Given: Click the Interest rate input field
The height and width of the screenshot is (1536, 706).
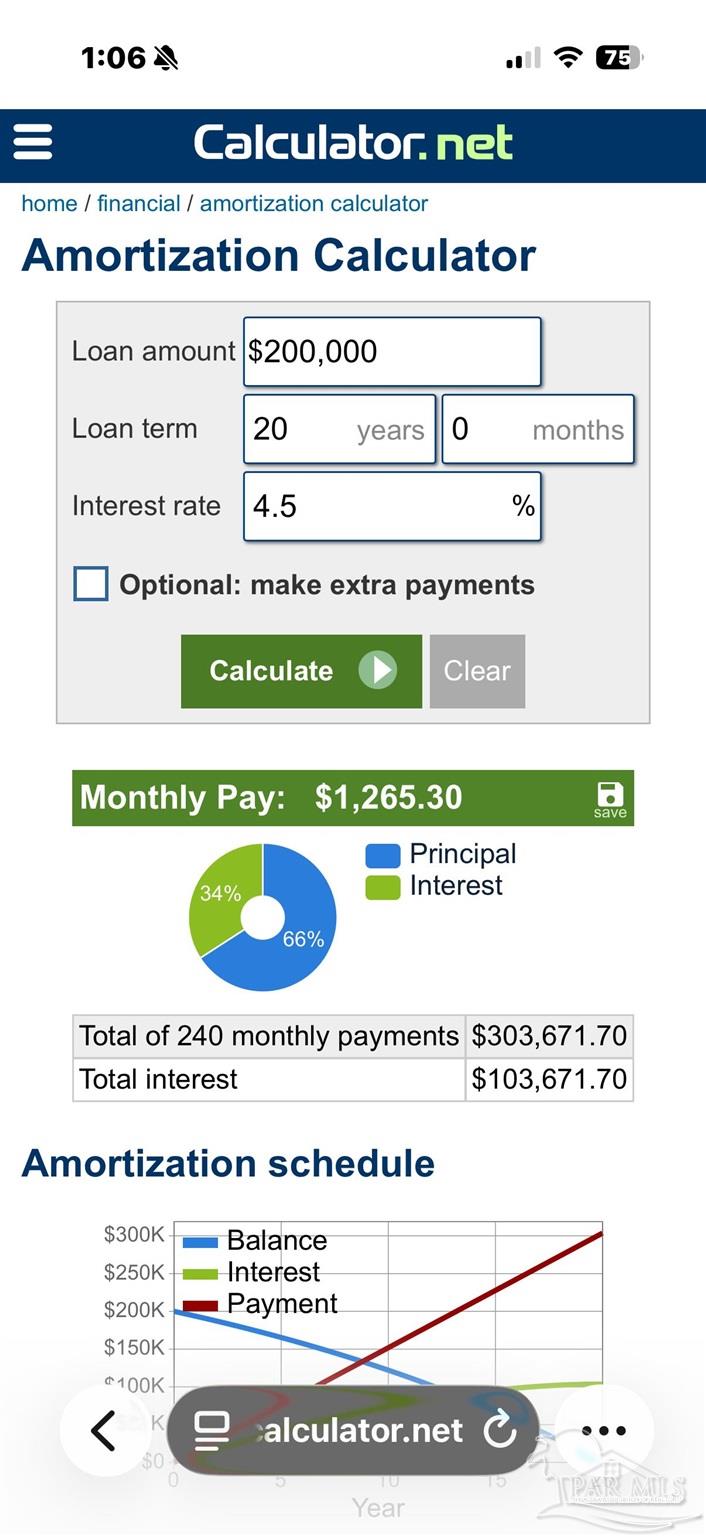Looking at the screenshot, I should click(392, 506).
